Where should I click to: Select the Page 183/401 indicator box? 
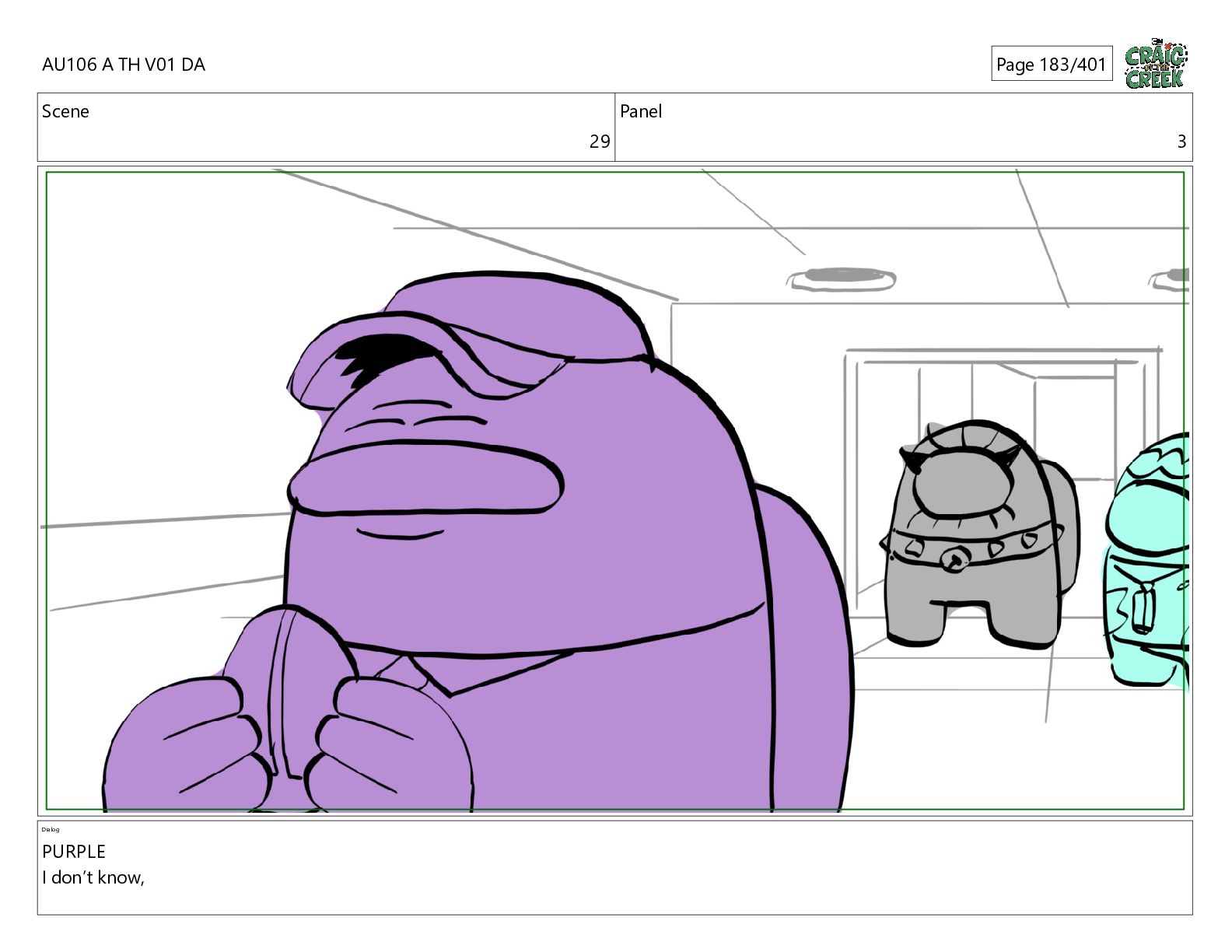(1052, 64)
